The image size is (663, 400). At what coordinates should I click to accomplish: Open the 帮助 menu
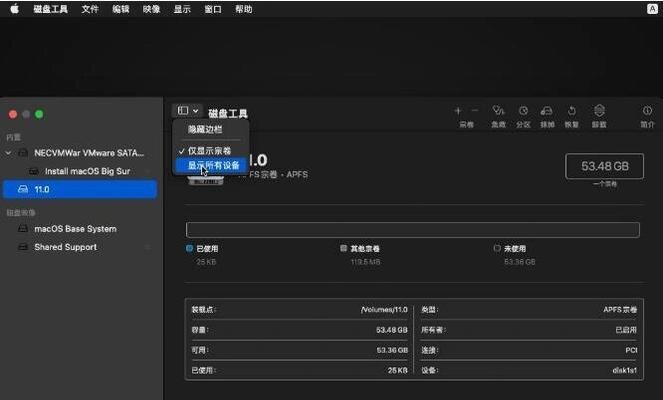pos(244,9)
